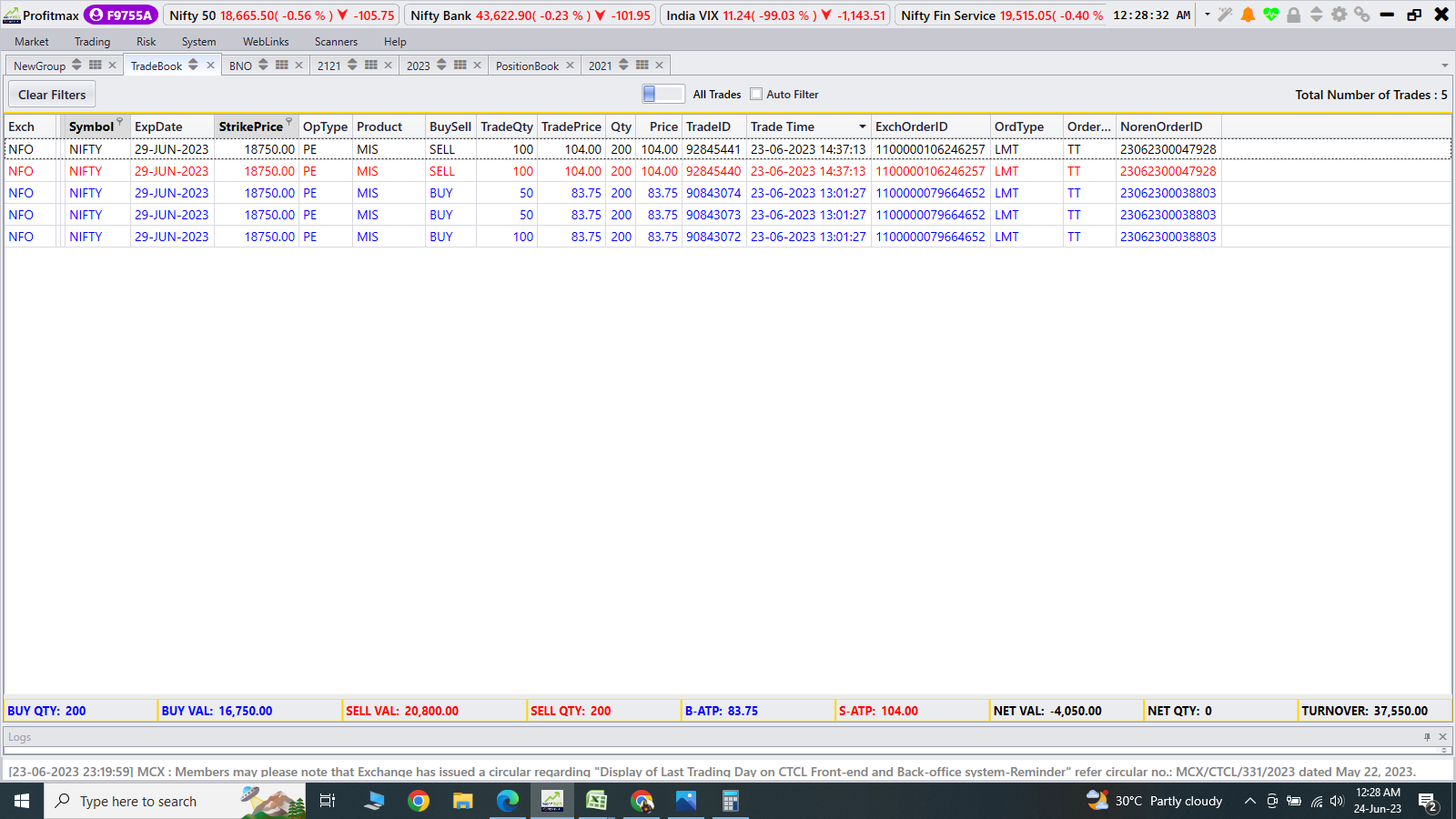Show hidden system tray icons
The image size is (1456, 819).
pyautogui.click(x=1250, y=801)
